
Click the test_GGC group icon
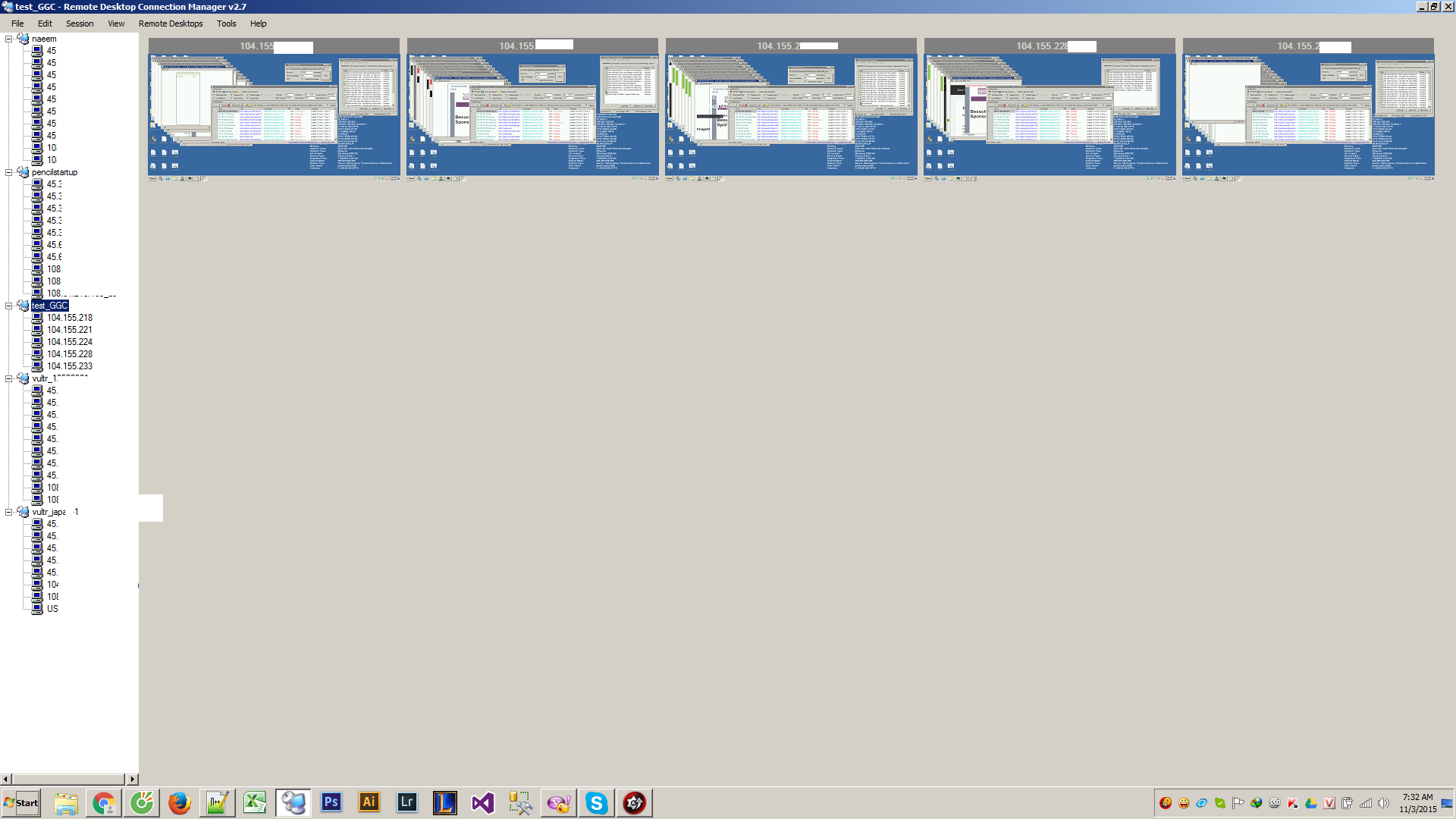click(23, 306)
